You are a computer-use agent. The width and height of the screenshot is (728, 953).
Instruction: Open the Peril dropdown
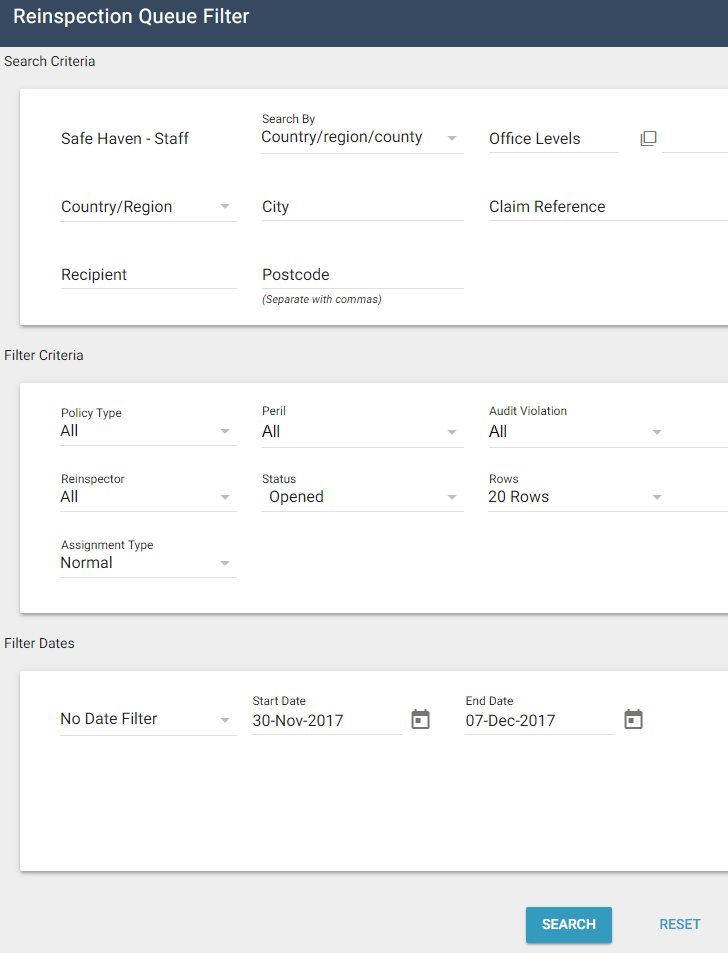tap(361, 432)
